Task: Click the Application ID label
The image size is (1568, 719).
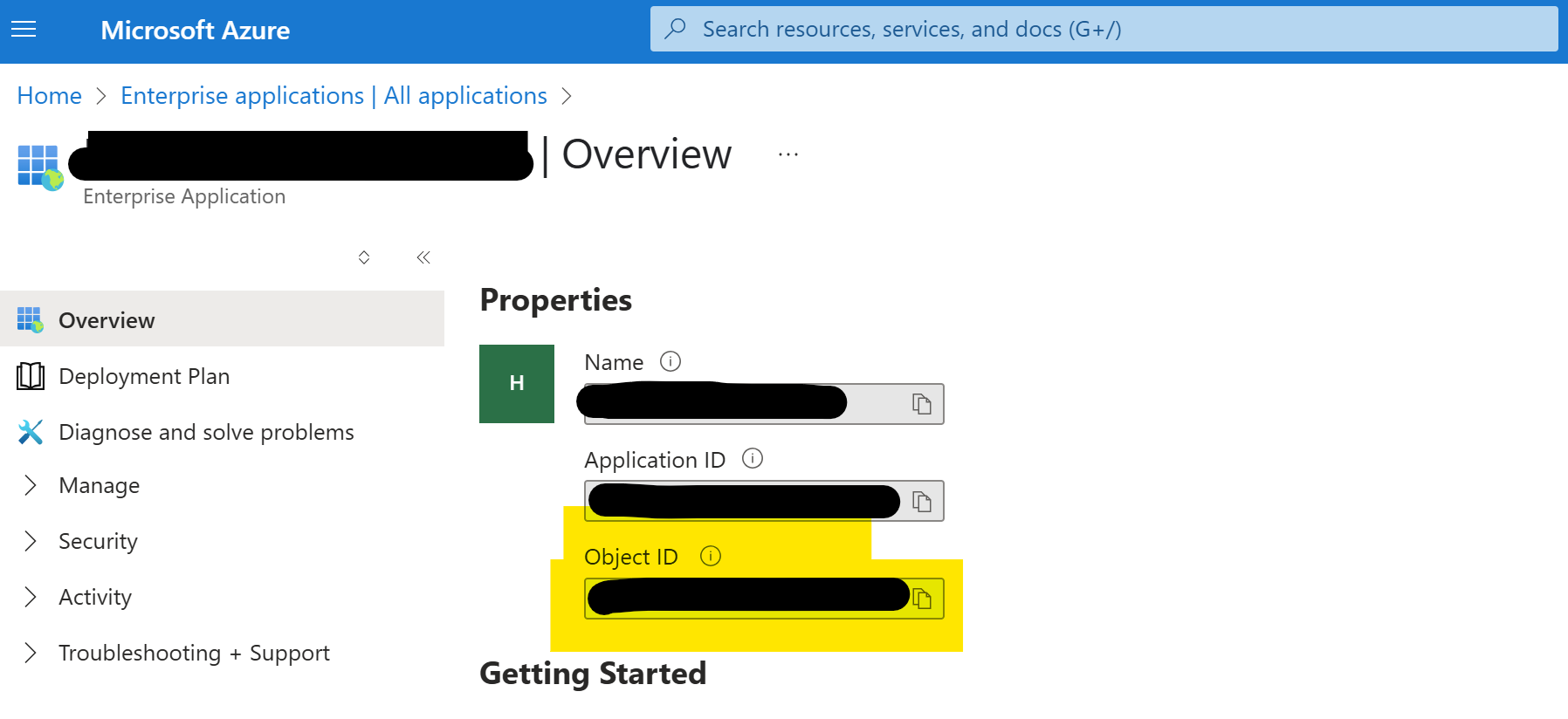Action: coord(655,460)
